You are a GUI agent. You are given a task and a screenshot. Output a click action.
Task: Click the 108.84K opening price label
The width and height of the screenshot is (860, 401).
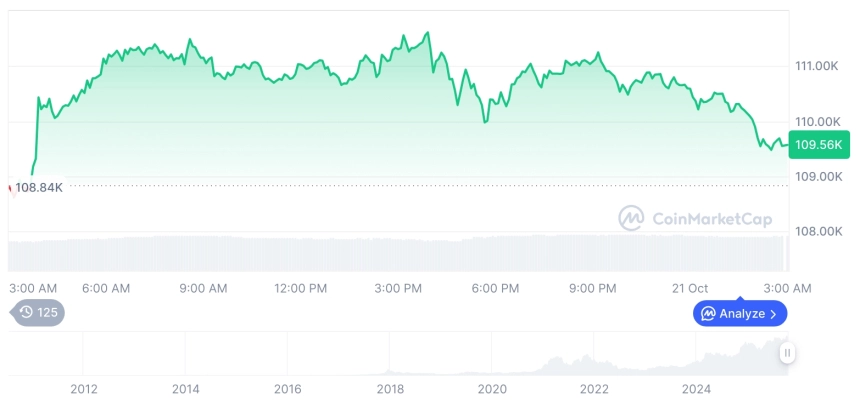(39, 187)
